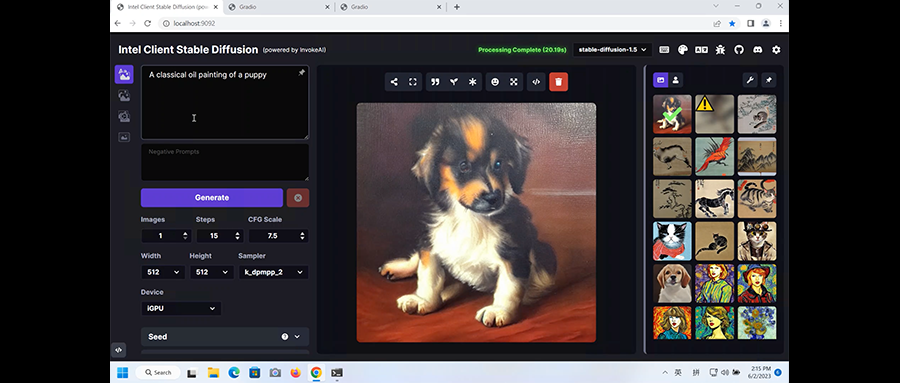The height and width of the screenshot is (383, 900).
Task: Use prompt quote icon button
Action: pyautogui.click(x=435, y=82)
